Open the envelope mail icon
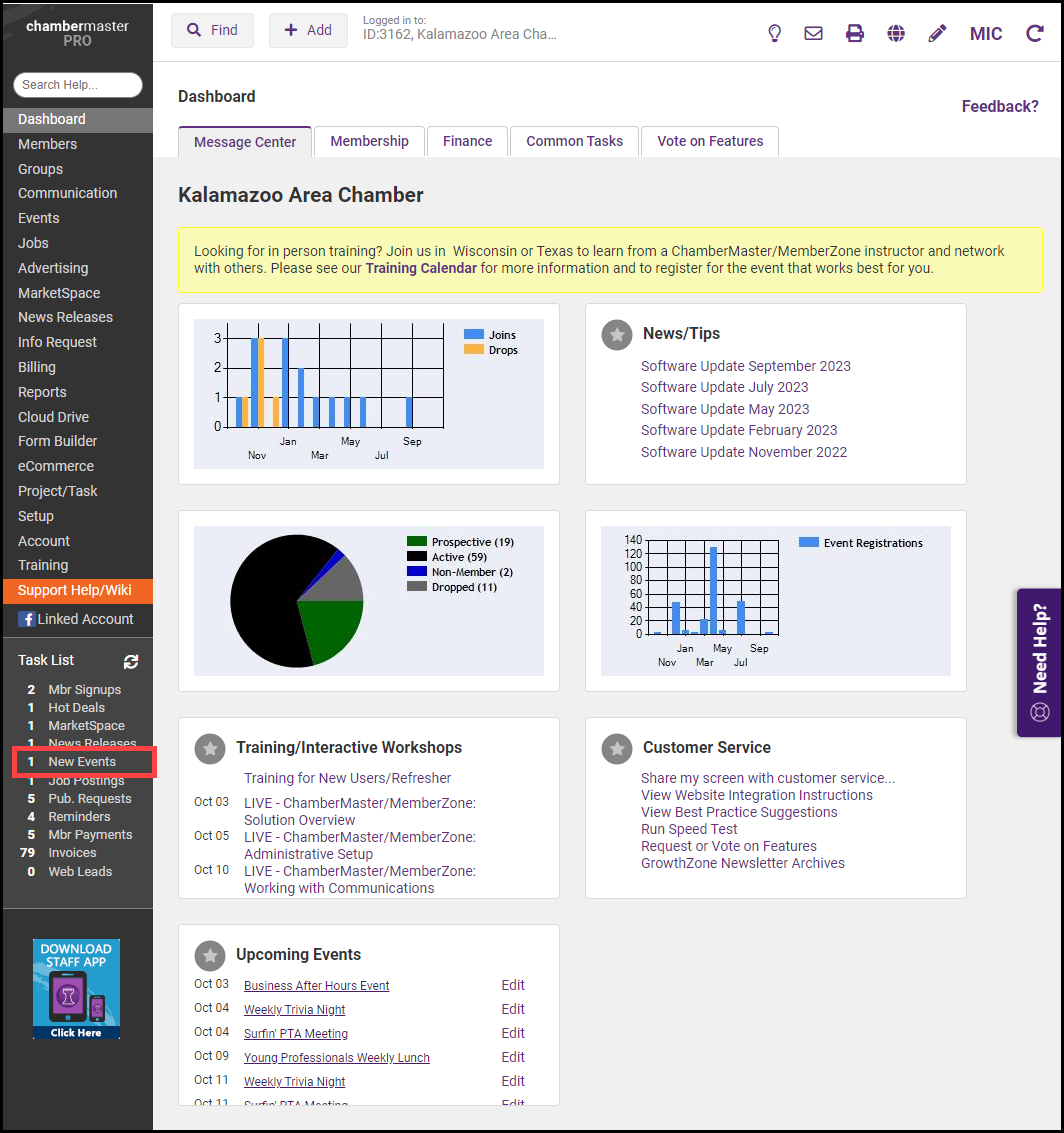The image size is (1064, 1133). point(814,33)
